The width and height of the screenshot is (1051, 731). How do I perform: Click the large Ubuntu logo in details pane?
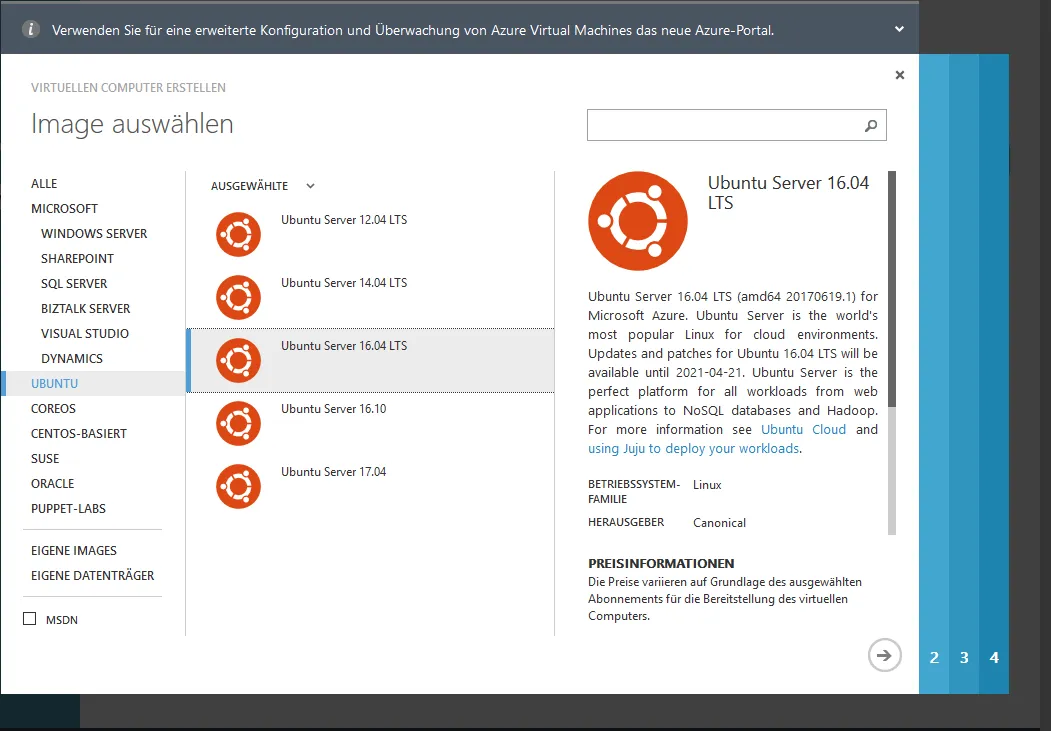pos(637,221)
